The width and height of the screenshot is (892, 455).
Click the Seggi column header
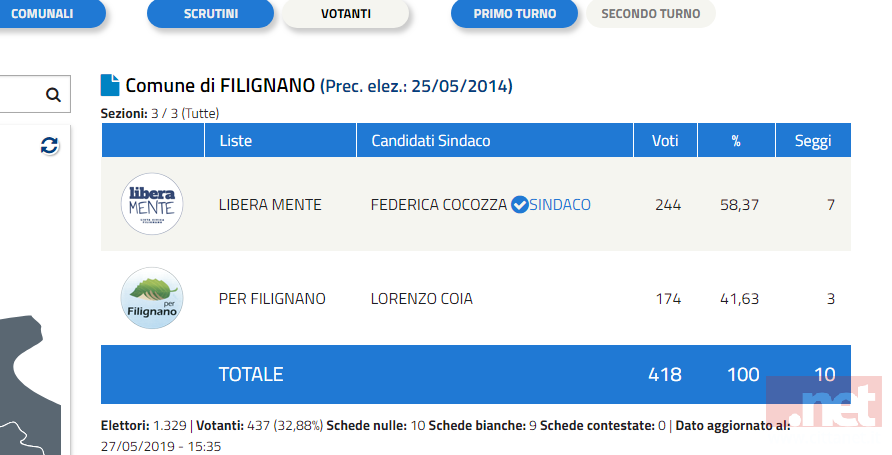(813, 140)
